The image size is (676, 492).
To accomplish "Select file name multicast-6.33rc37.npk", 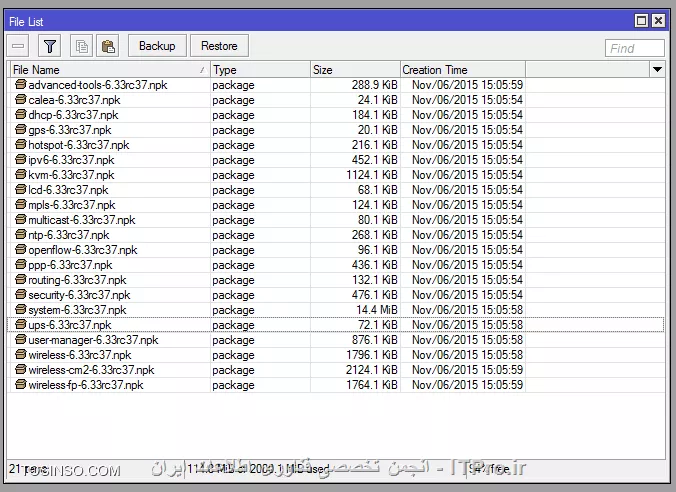I will (x=82, y=220).
